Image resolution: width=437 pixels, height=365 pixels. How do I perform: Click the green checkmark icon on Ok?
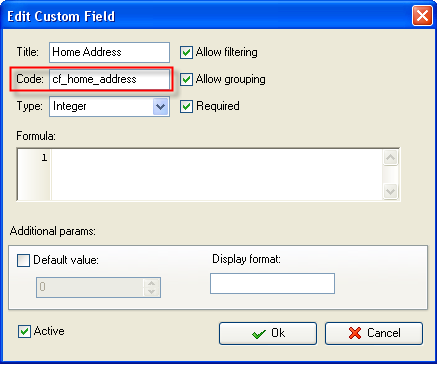click(x=259, y=334)
